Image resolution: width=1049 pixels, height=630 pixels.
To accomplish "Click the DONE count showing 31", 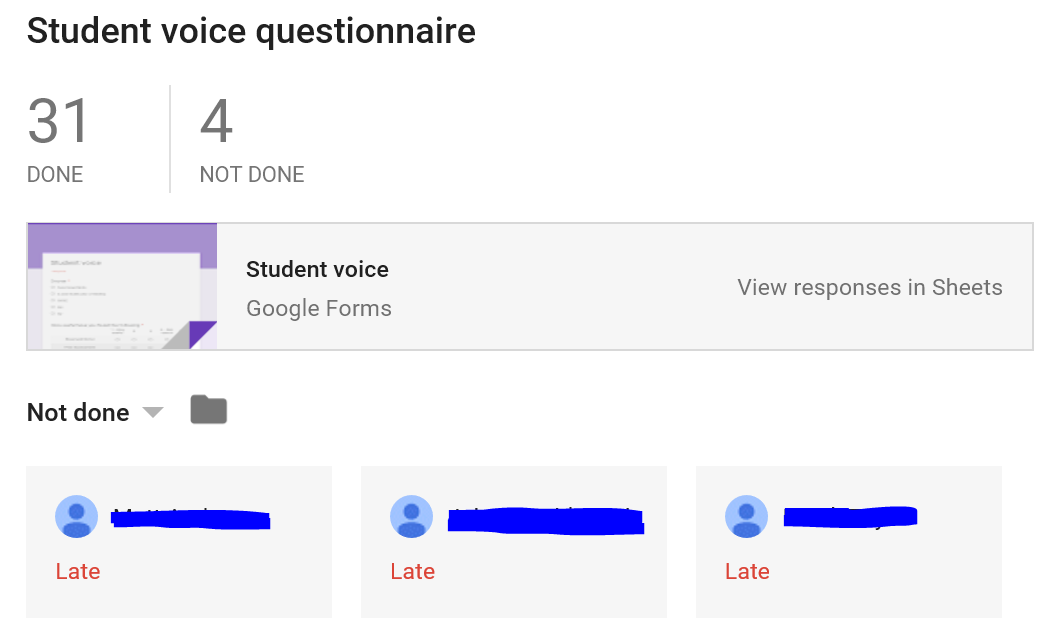I will tap(56, 122).
